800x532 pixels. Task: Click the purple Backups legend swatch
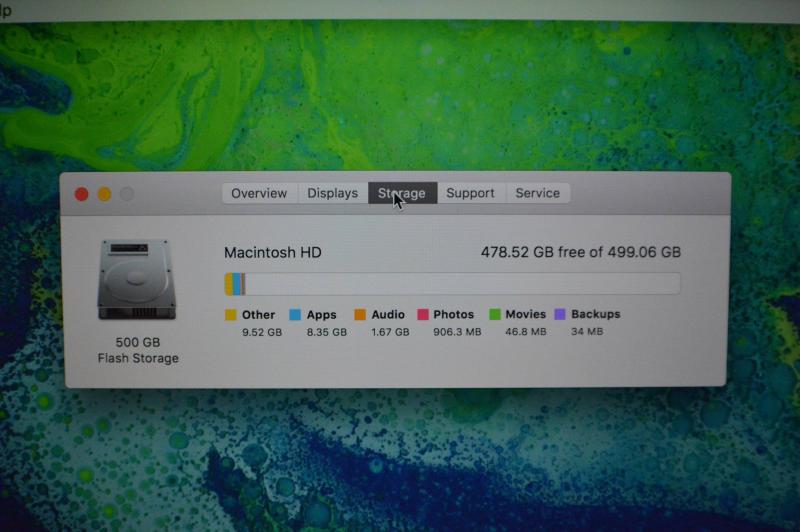coord(560,315)
